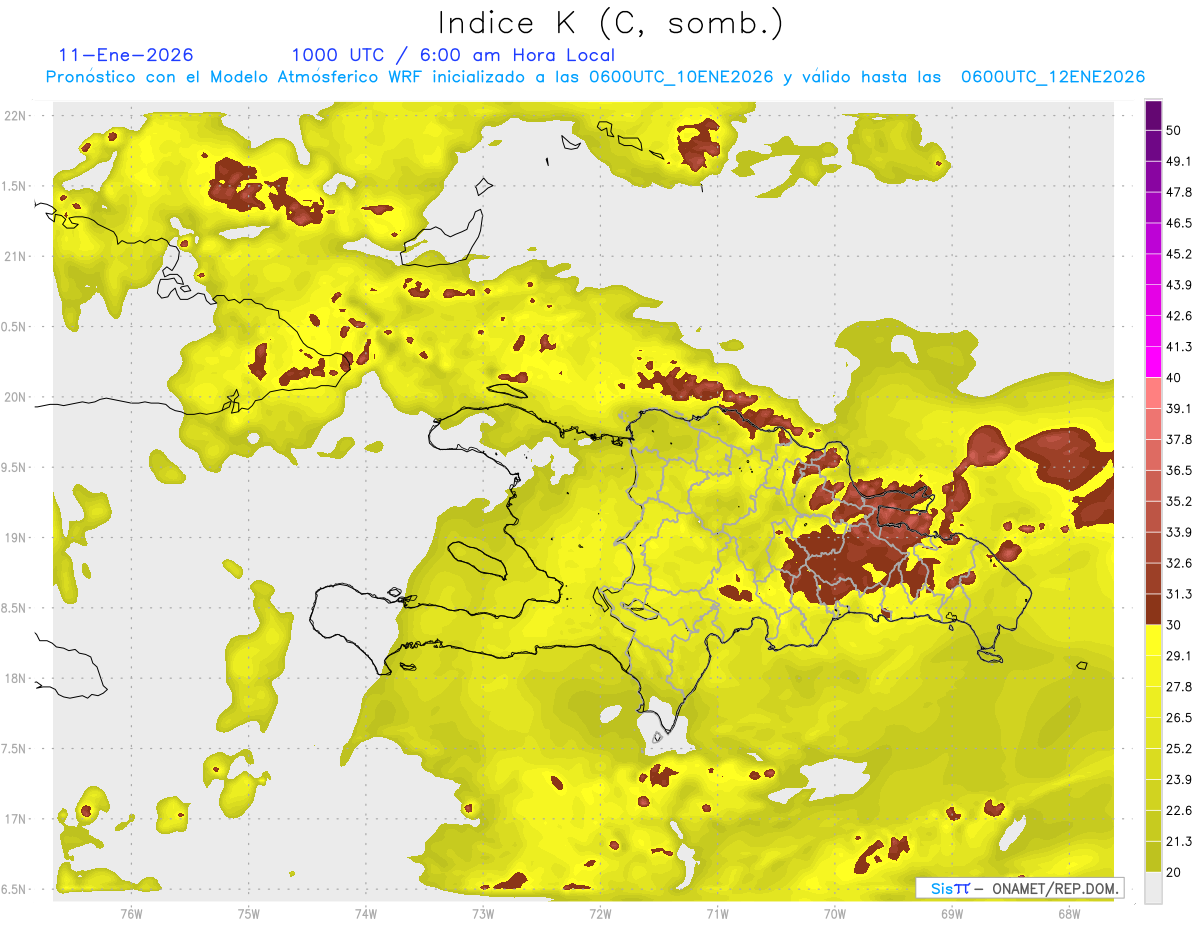The width and height of the screenshot is (1200, 927).
Task: Click the color scale value '41.3'
Action: click(1179, 347)
